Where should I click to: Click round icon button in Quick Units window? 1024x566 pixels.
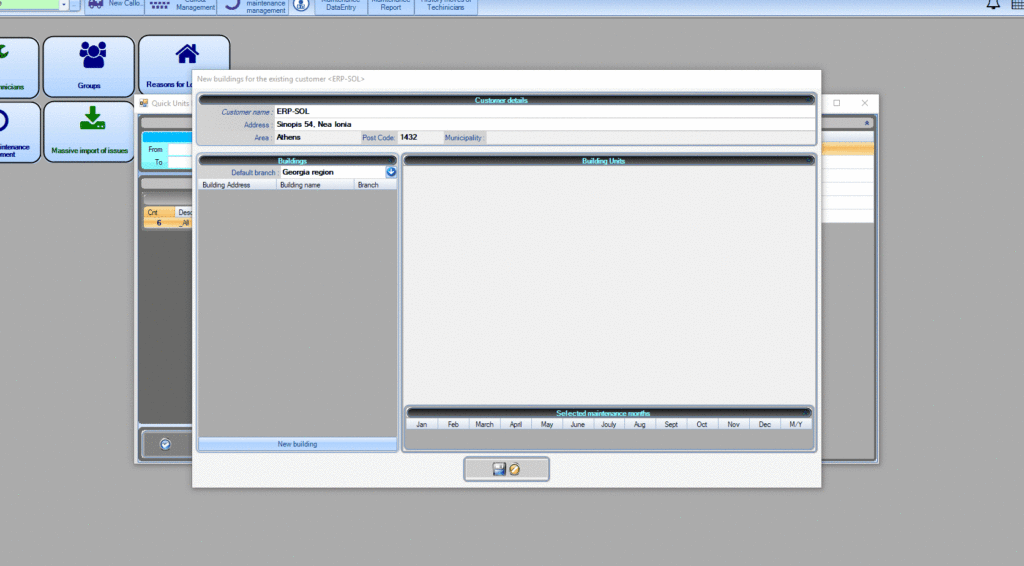[166, 443]
